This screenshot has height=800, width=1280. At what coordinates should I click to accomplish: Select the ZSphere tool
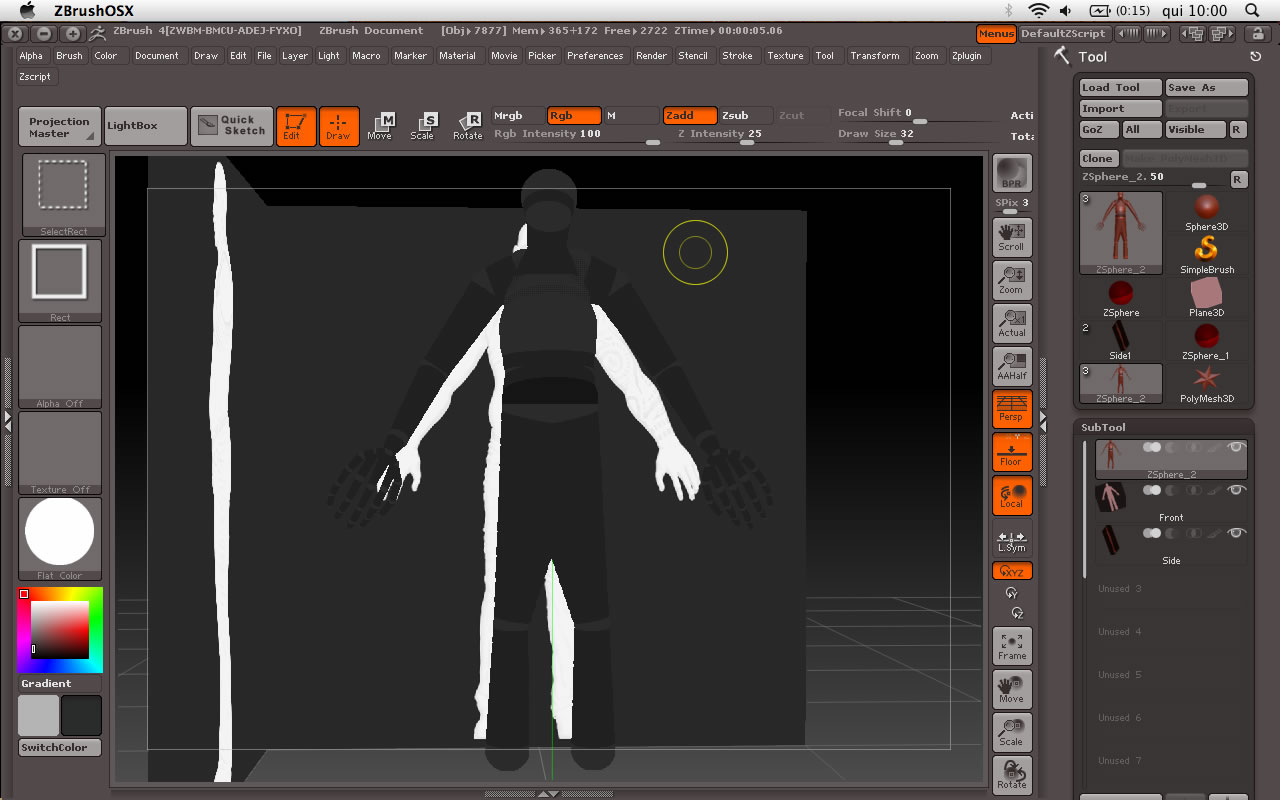pyautogui.click(x=1121, y=298)
